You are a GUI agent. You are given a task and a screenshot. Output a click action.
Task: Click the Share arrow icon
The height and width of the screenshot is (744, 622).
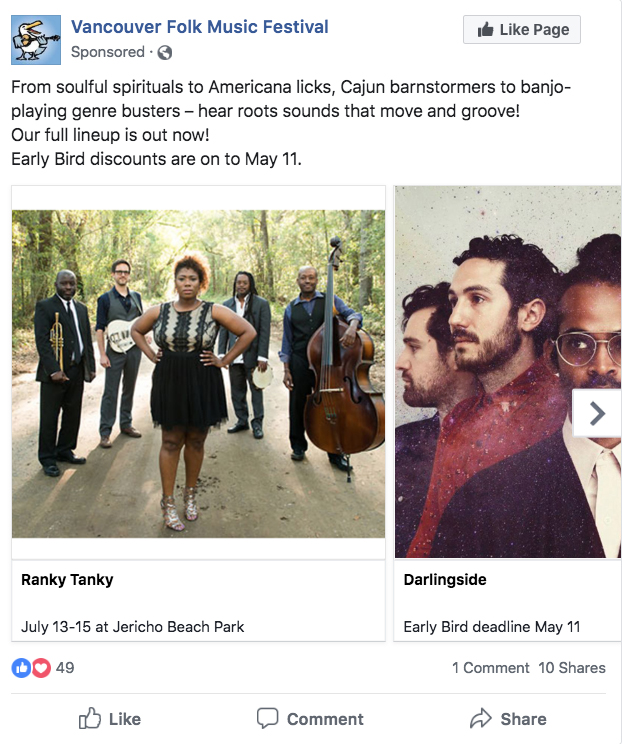[481, 718]
